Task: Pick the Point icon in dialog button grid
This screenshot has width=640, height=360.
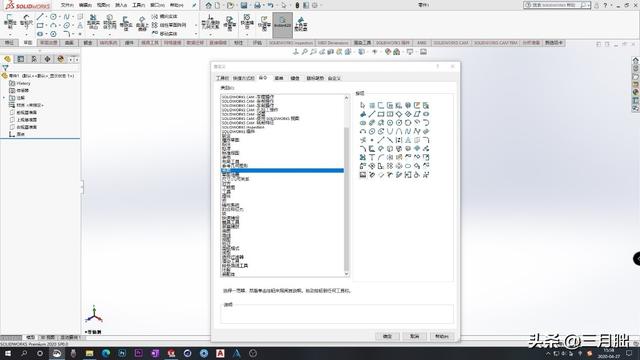Action: click(x=371, y=140)
